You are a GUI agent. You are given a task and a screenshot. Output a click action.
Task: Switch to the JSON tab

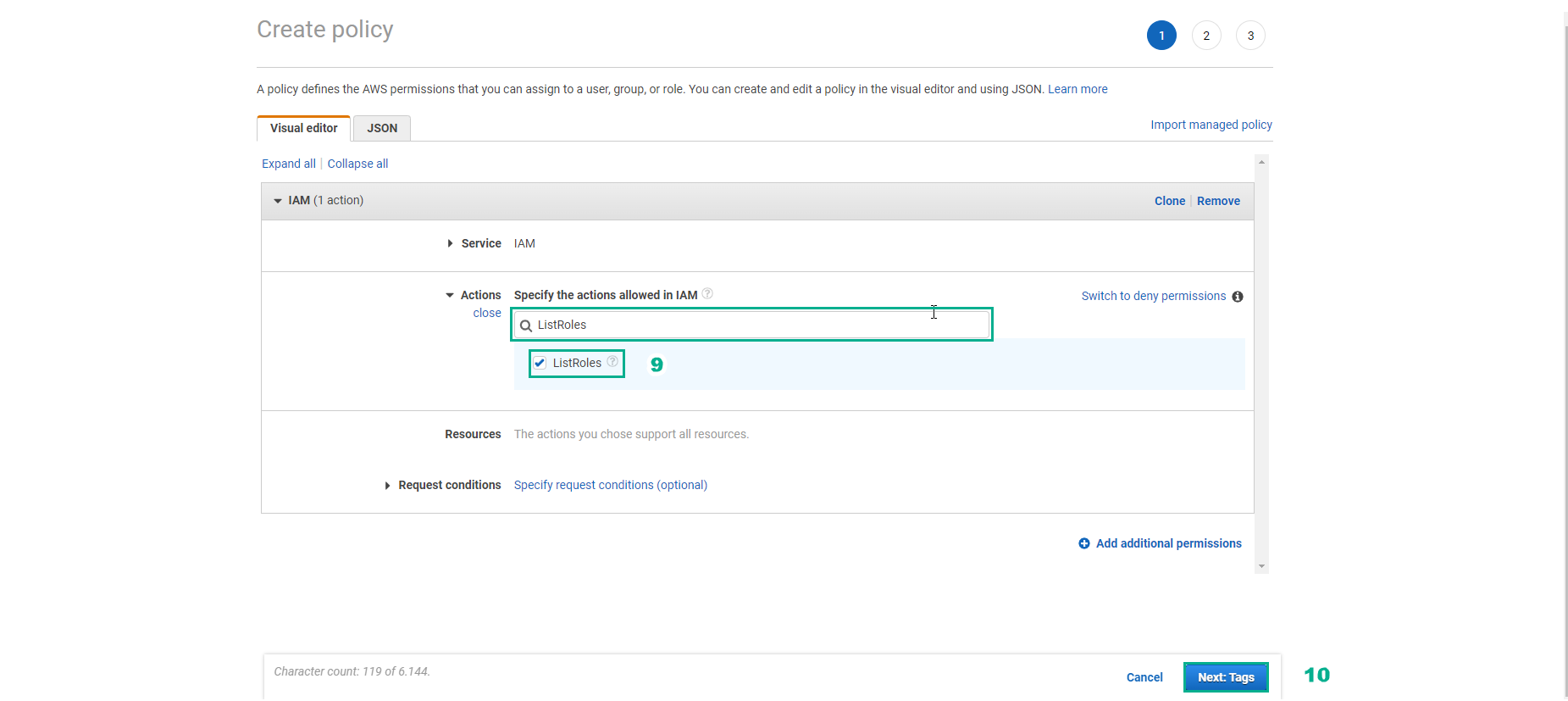click(x=382, y=128)
